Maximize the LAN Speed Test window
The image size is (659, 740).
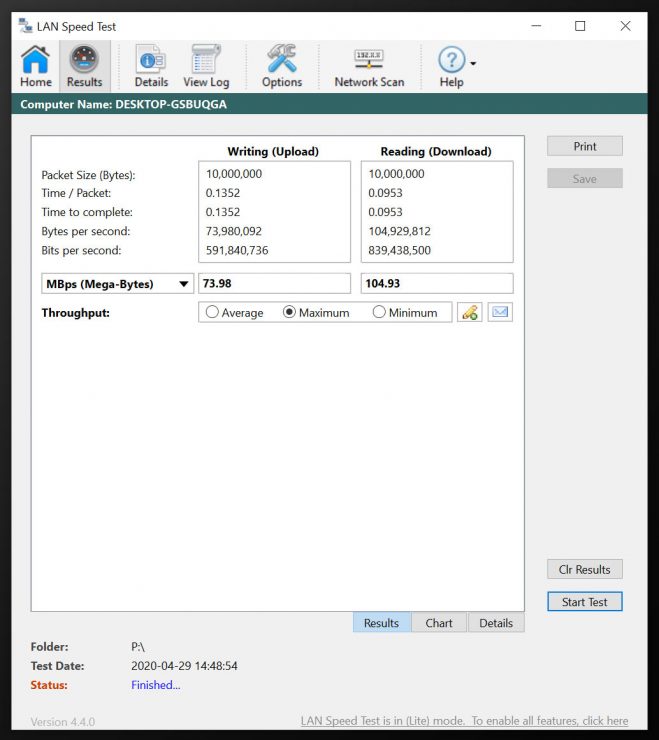[x=580, y=26]
